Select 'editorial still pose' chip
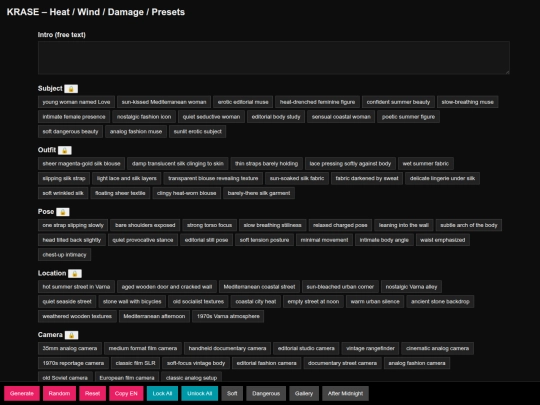Screen dimensions: 540x405 coord(207,240)
